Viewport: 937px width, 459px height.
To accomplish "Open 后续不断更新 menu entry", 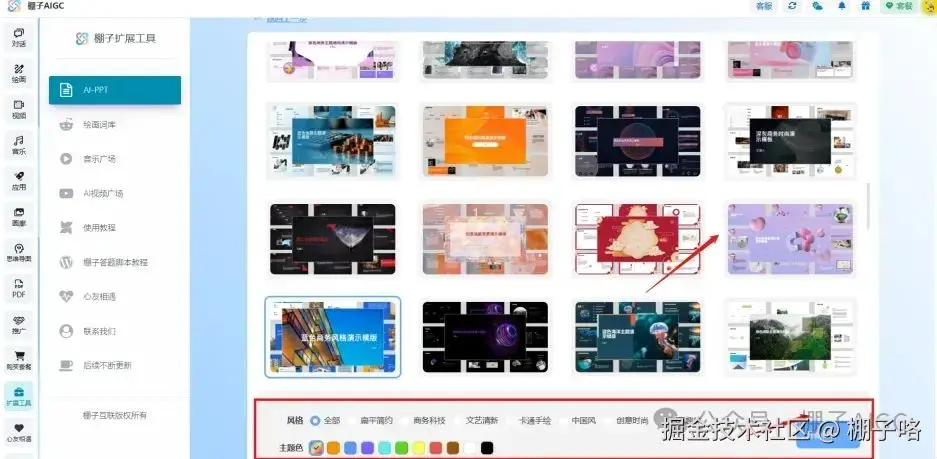I will (115, 365).
